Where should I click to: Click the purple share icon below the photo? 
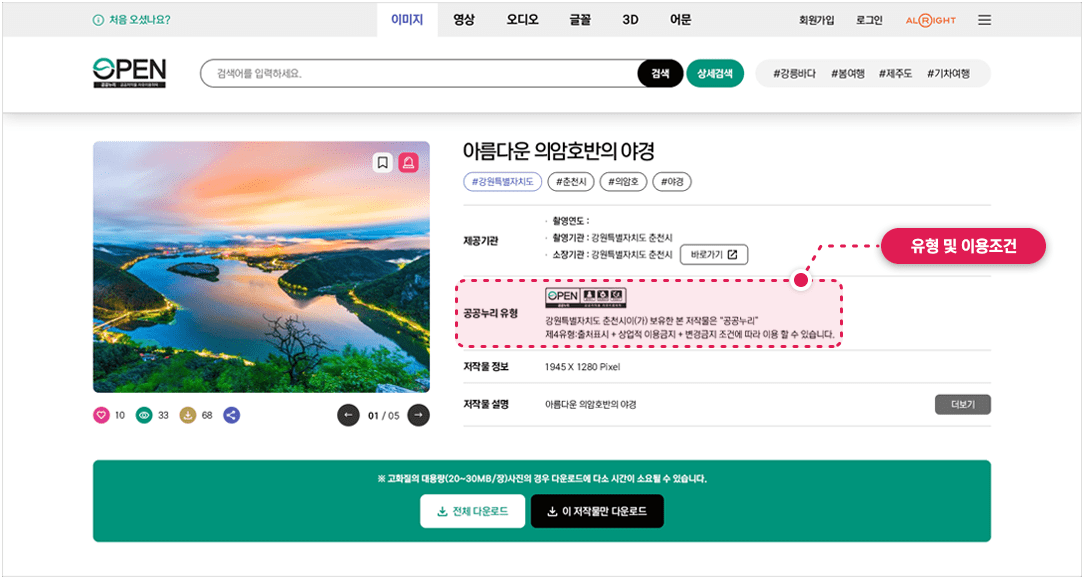(231, 415)
